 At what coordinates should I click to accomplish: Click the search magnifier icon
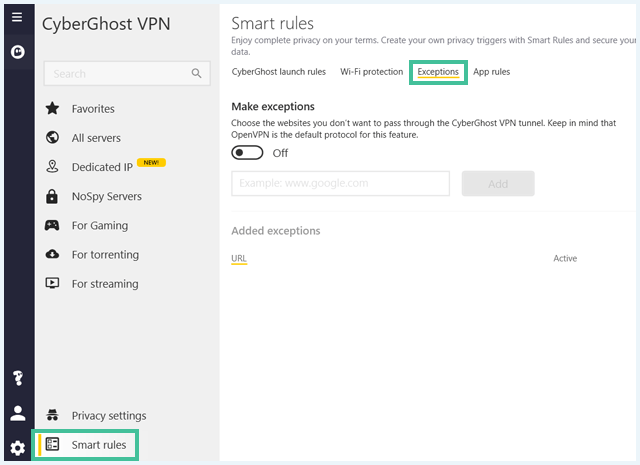click(196, 73)
